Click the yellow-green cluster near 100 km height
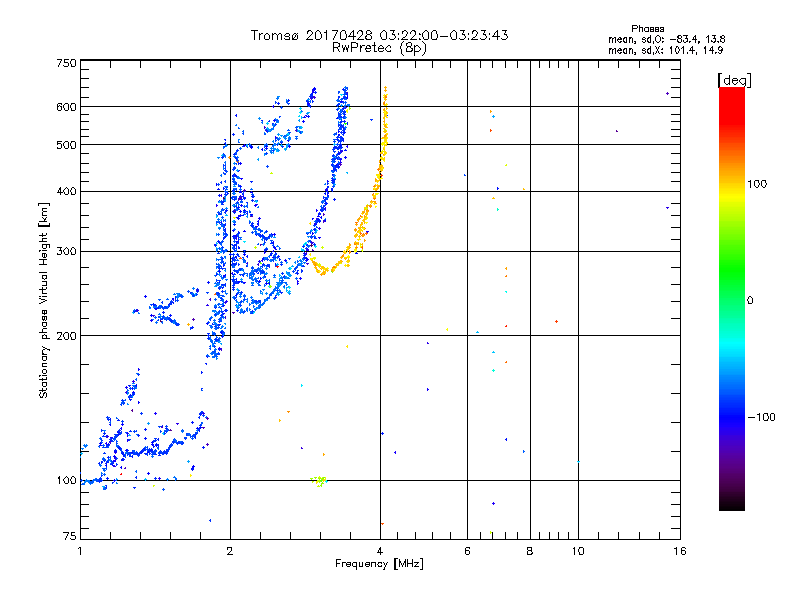This screenshot has height=600, width=800. click(x=319, y=481)
